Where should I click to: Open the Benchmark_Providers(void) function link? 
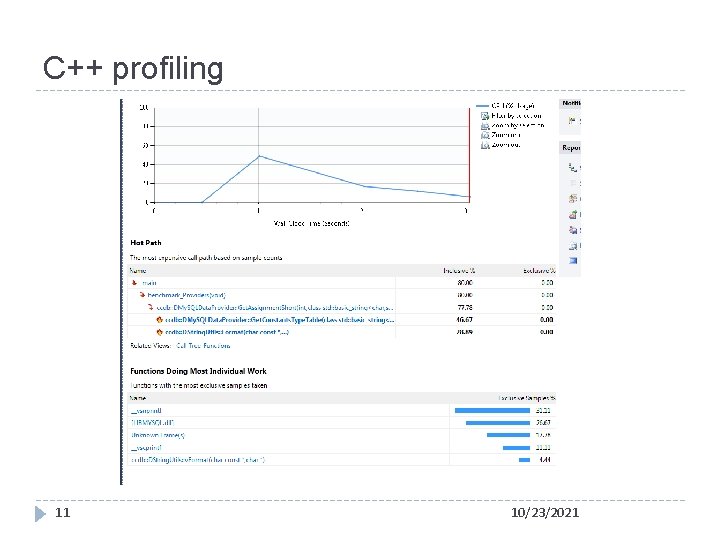pos(186,295)
